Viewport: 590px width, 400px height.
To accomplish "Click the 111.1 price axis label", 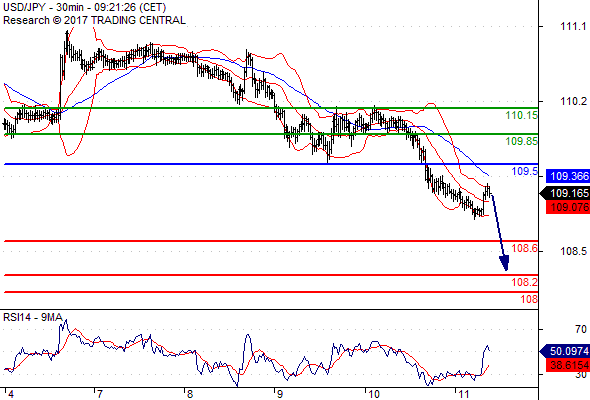I will [x=573, y=26].
